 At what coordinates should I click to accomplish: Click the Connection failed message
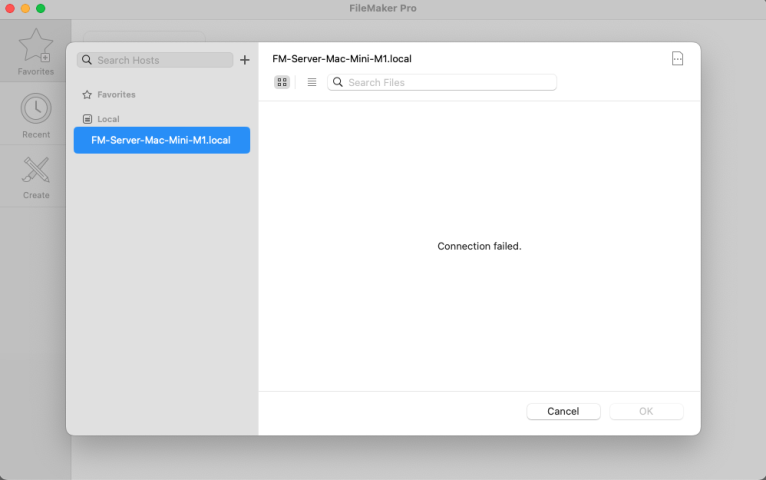479,246
